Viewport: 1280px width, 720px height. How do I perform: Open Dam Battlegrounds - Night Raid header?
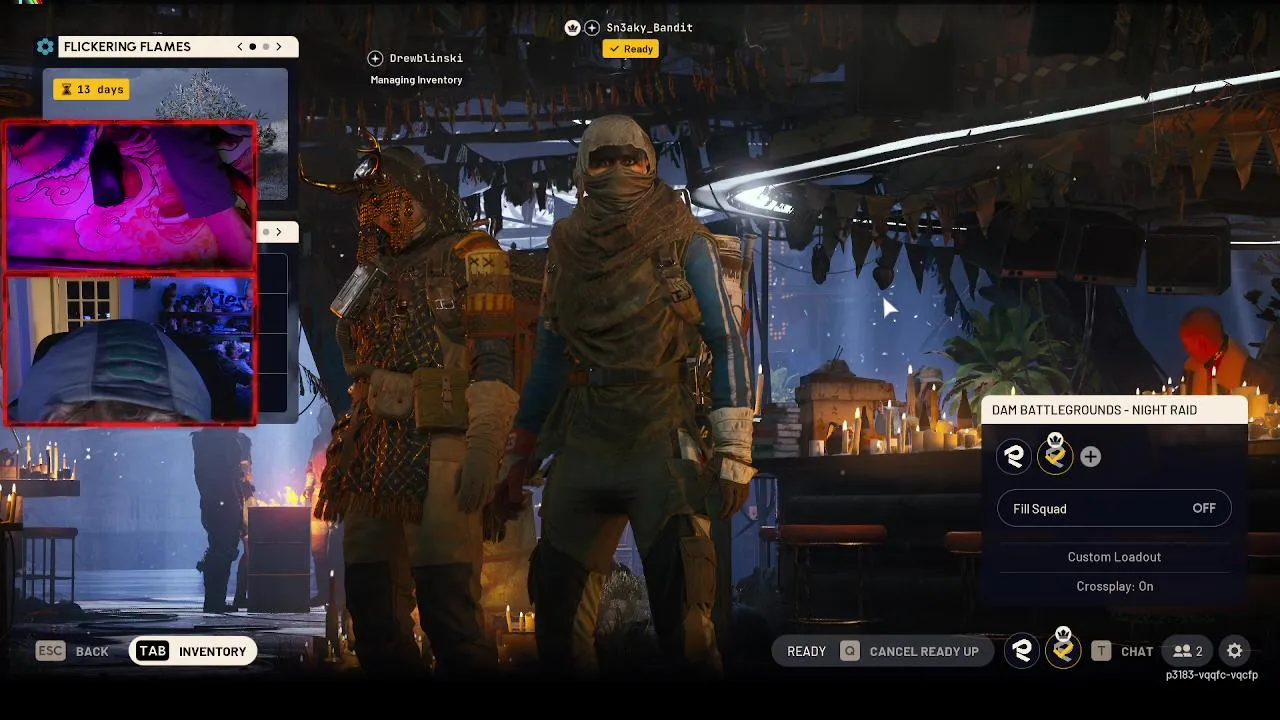tap(1114, 410)
